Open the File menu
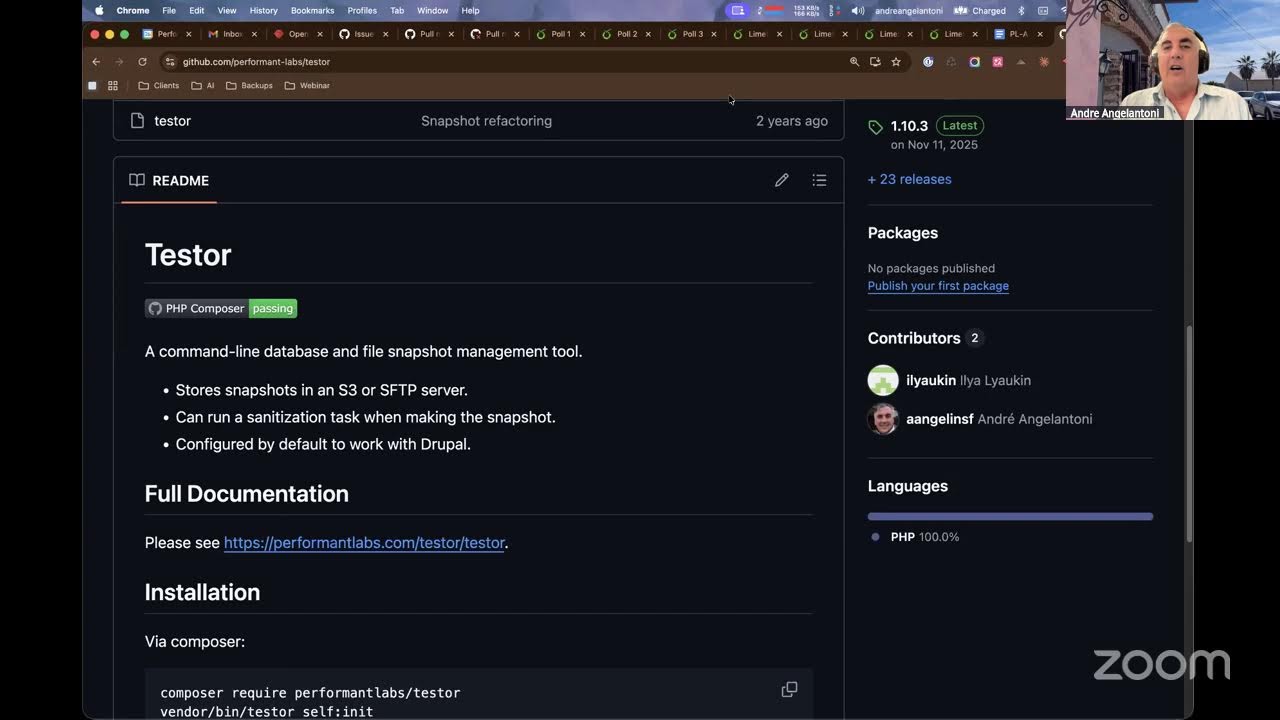The image size is (1280, 720). coord(169,10)
